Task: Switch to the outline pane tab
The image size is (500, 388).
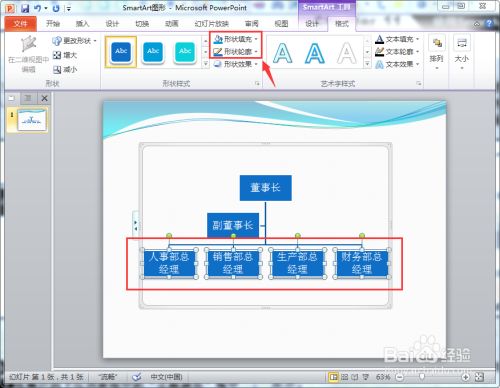Action: click(x=28, y=98)
